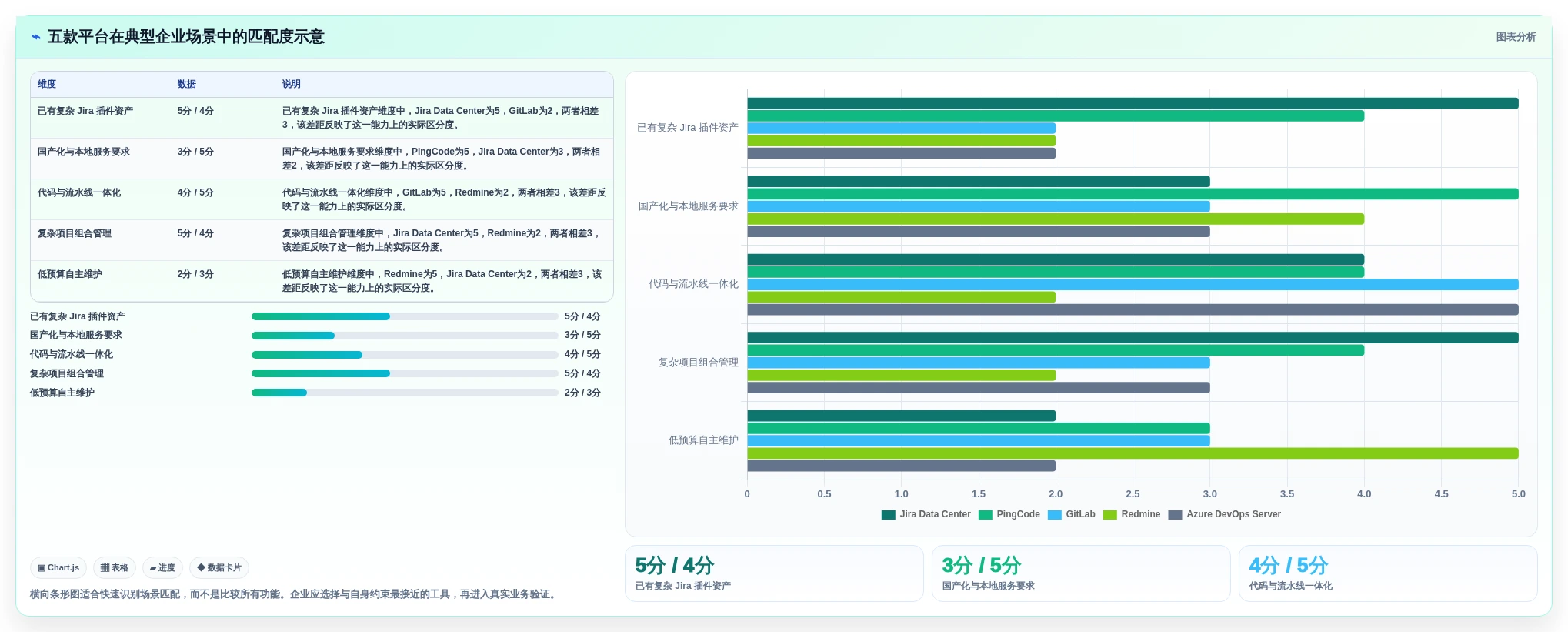The width and height of the screenshot is (1568, 632).
Task: Open the 4分 / 5分 stat card
Action: tap(1388, 573)
